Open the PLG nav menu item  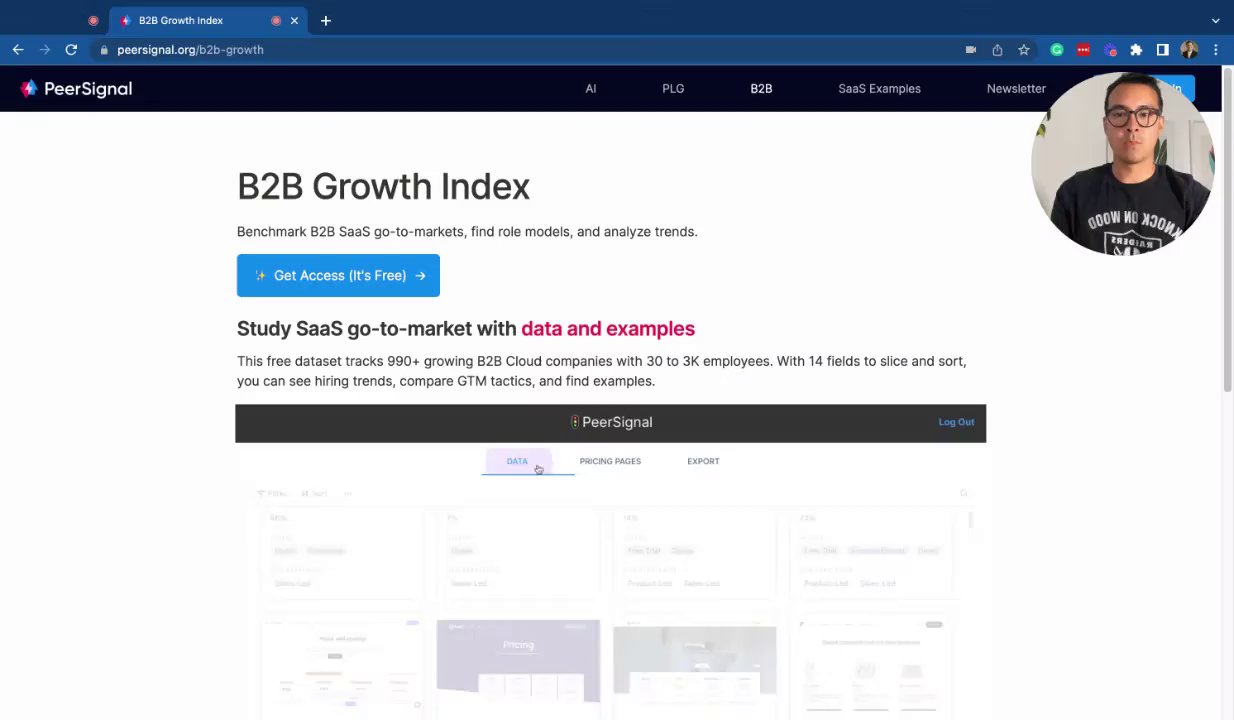point(673,89)
